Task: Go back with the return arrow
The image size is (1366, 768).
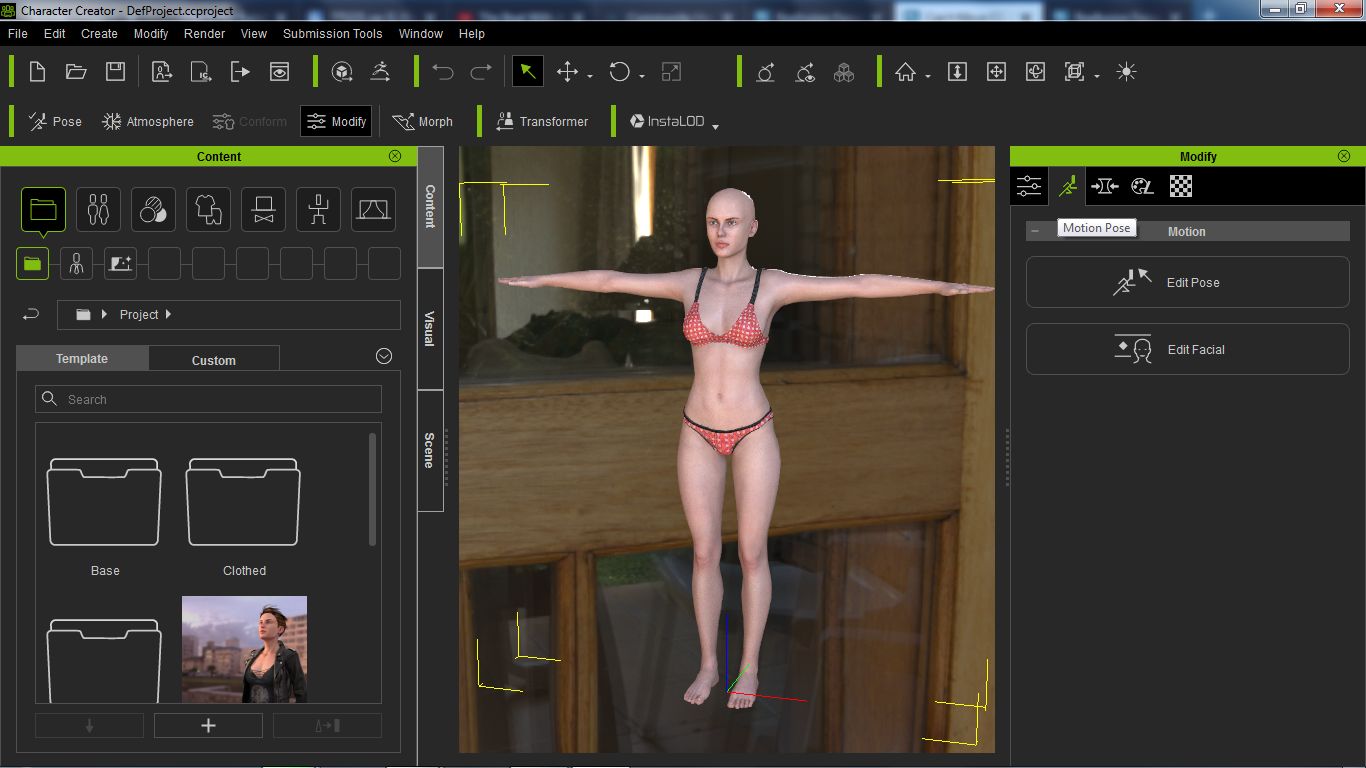Action: coord(31,314)
